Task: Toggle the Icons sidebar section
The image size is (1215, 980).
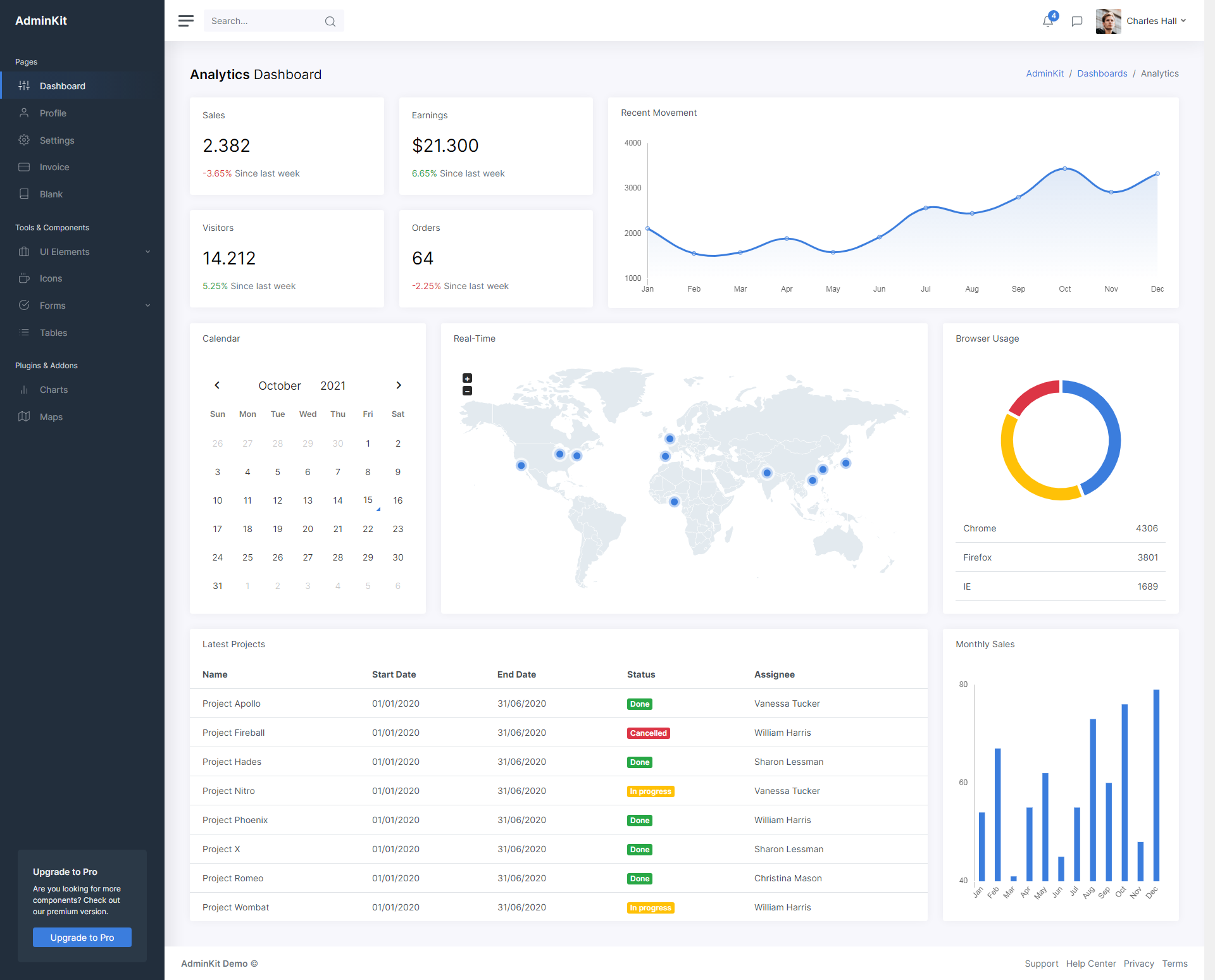Action: pyautogui.click(x=50, y=278)
